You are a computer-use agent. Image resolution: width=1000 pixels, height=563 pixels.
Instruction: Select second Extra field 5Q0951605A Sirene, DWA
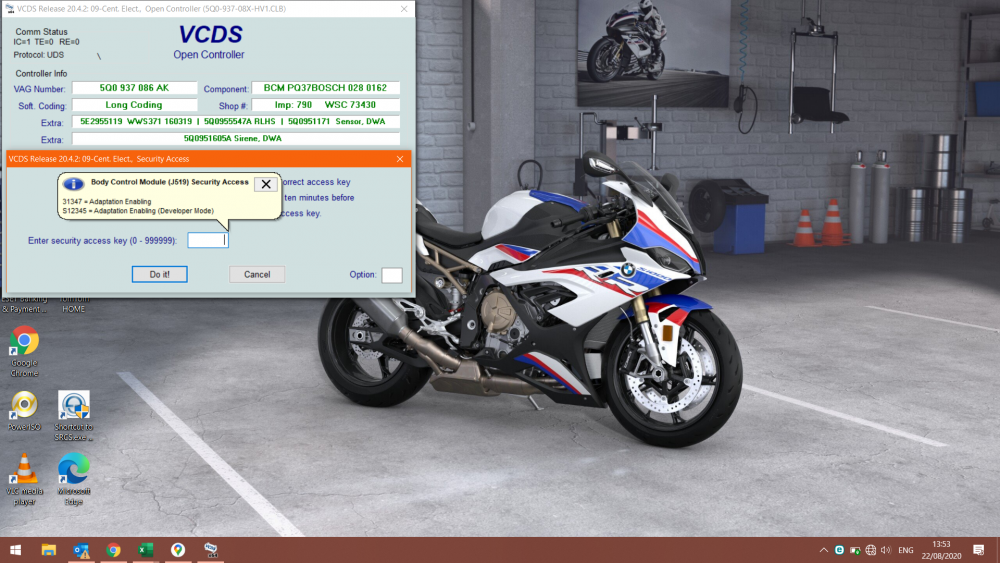(236, 138)
